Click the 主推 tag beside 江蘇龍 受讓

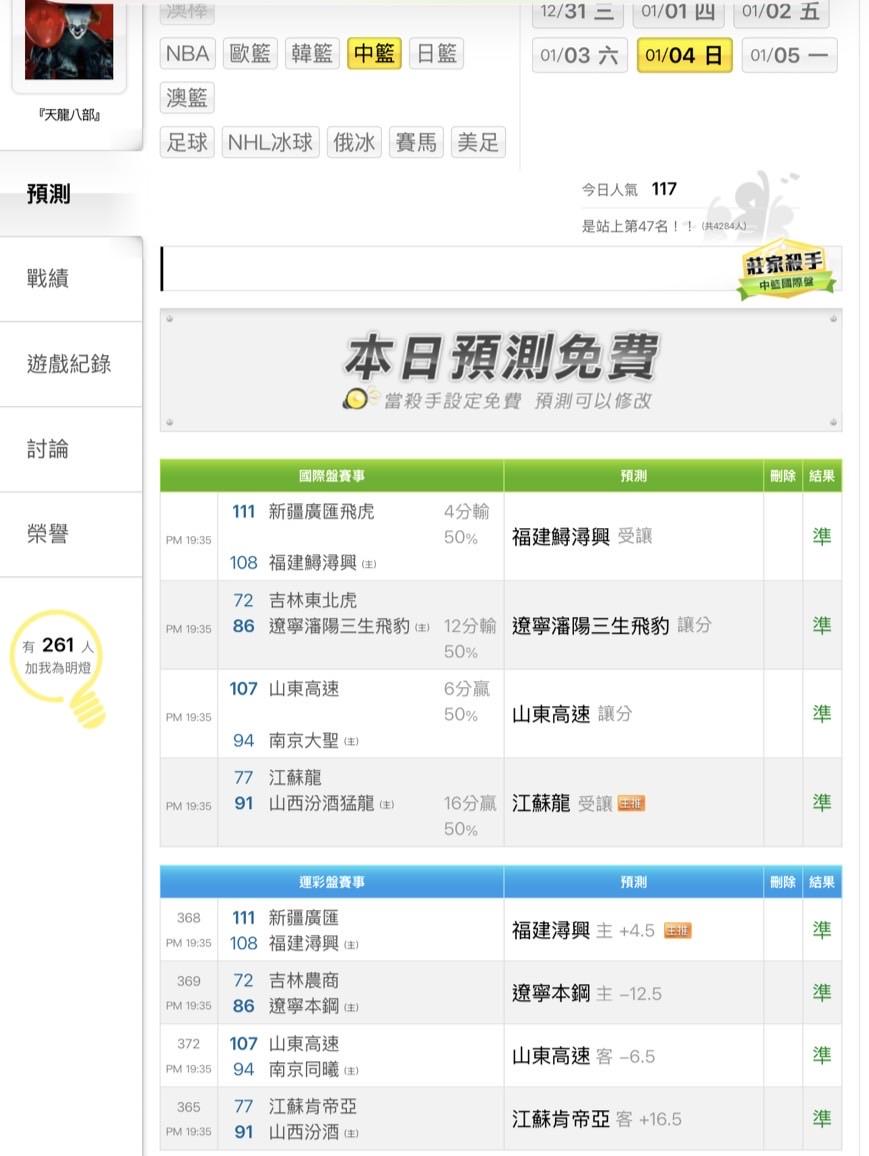[x=632, y=804]
